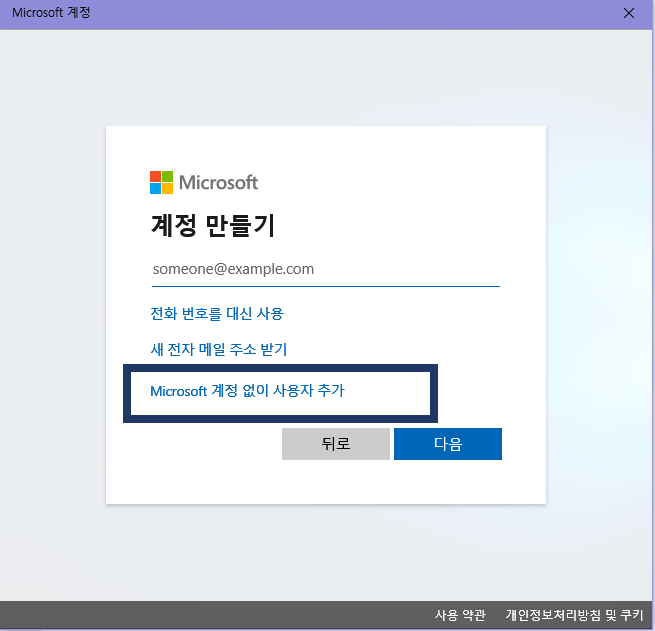Select the '새 전자 메일 주소 받기' link
The image size is (655, 631).
(218, 349)
